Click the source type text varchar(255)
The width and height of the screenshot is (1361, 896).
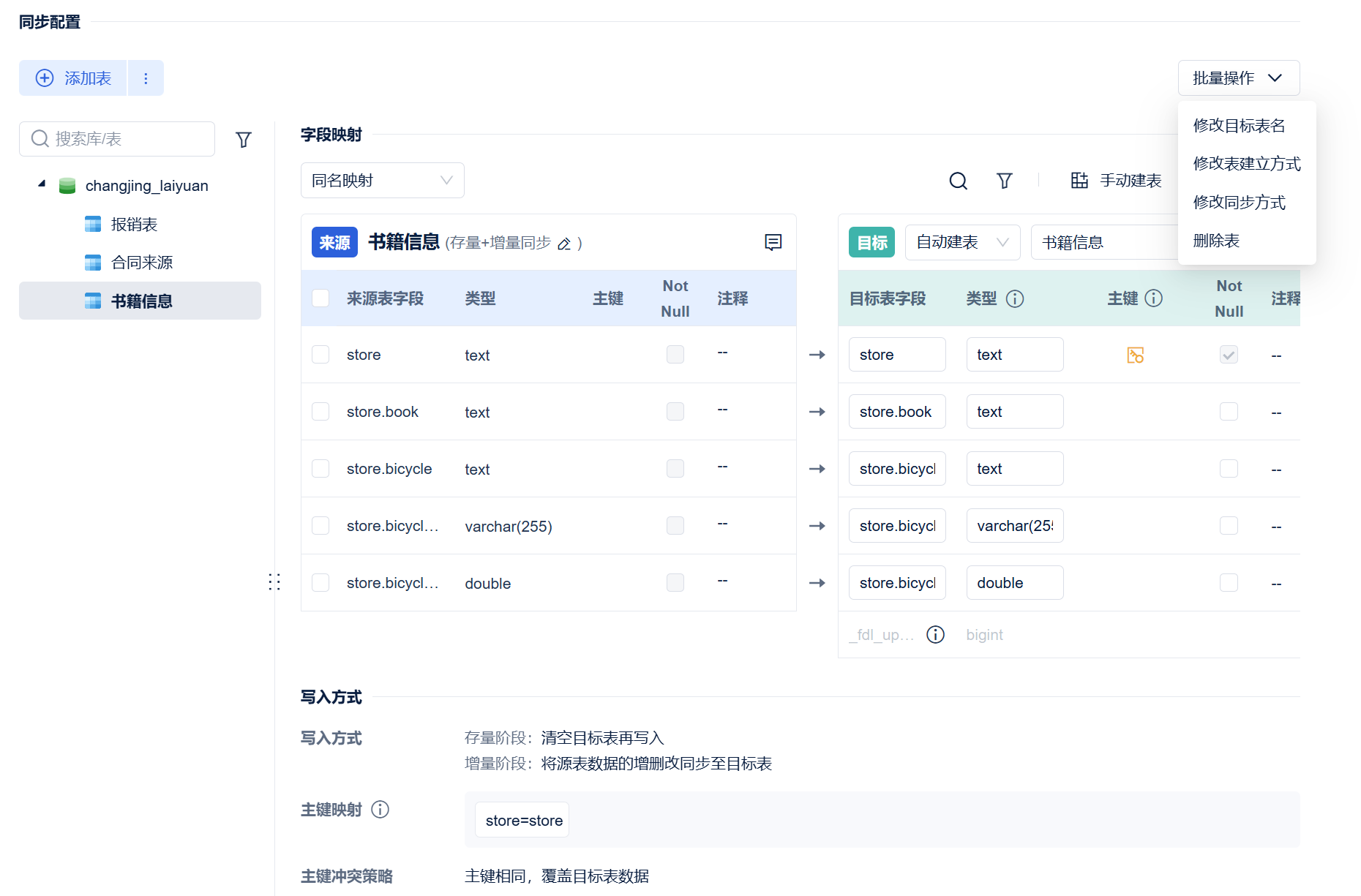pos(509,527)
